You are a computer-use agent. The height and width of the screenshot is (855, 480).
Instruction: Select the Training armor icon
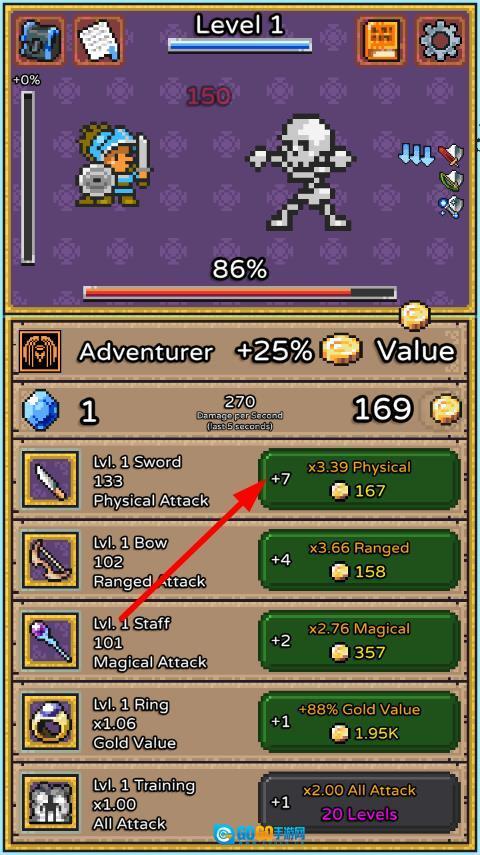pyautogui.click(x=51, y=803)
